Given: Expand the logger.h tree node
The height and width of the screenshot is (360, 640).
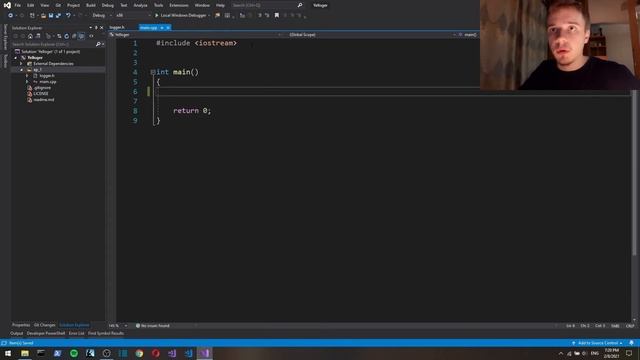Looking at the screenshot, I should tap(27, 76).
